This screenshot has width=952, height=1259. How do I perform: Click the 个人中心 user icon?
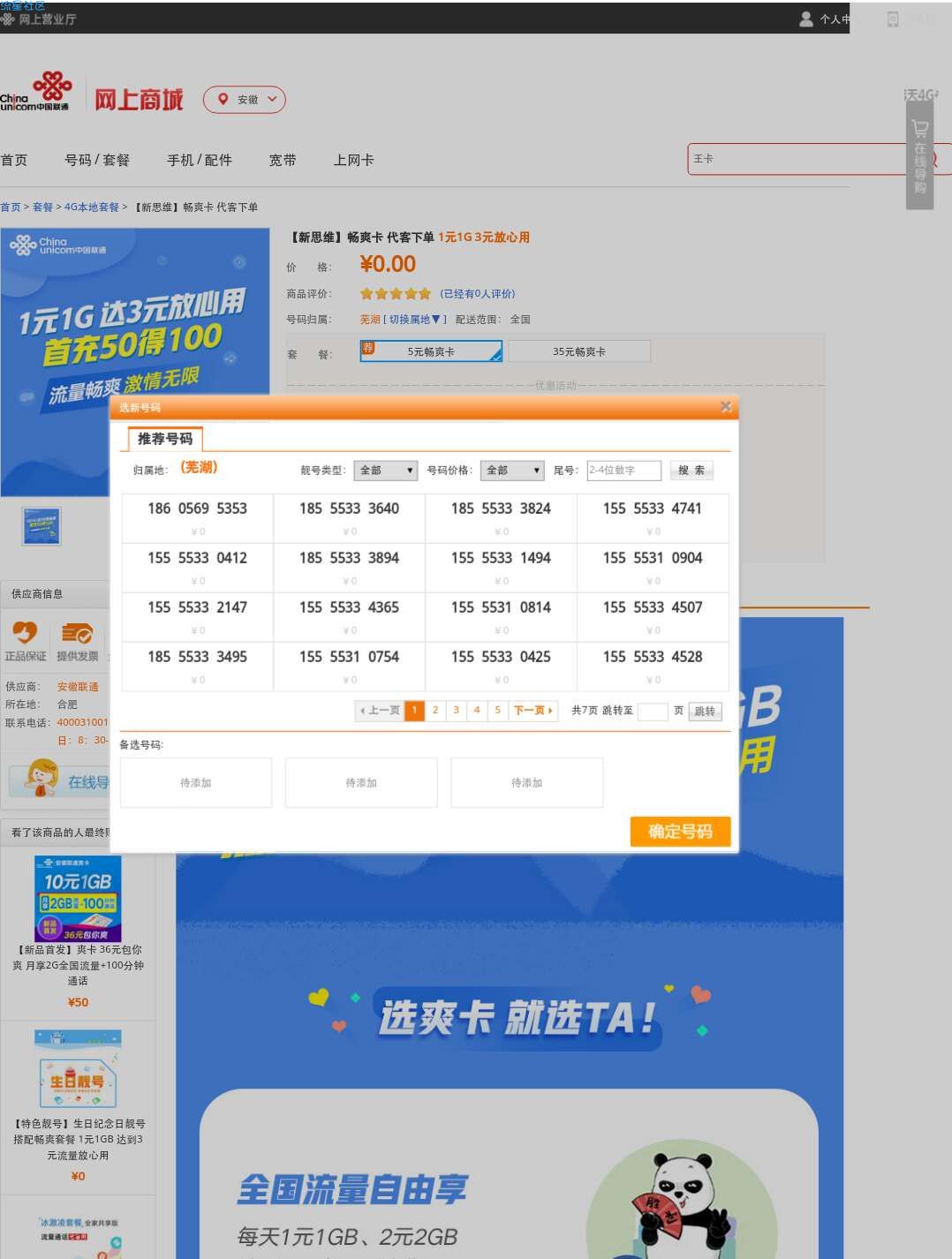coord(805,19)
